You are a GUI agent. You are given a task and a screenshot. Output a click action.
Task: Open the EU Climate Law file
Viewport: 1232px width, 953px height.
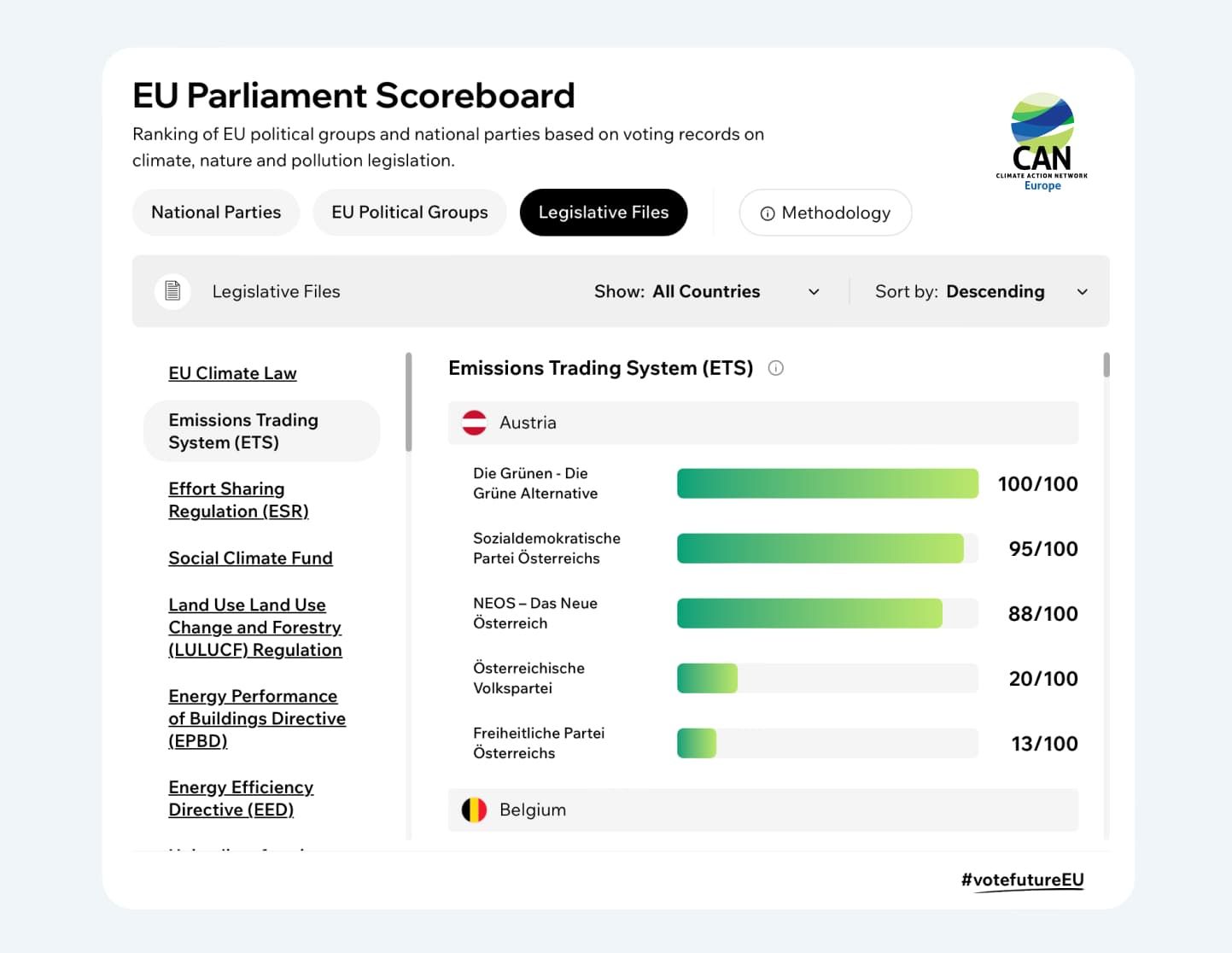[x=232, y=372]
